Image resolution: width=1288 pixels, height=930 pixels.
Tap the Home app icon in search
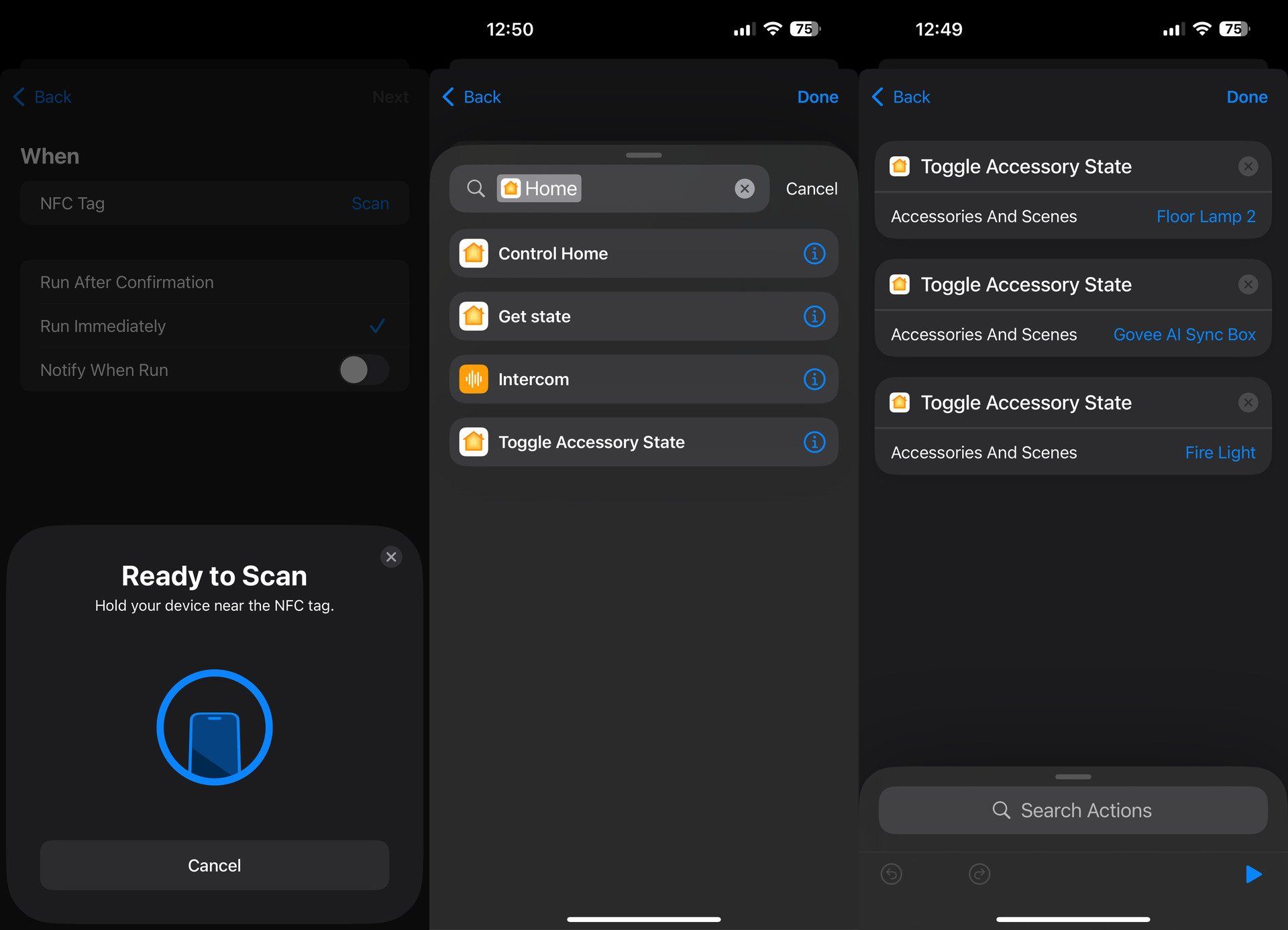tap(510, 188)
